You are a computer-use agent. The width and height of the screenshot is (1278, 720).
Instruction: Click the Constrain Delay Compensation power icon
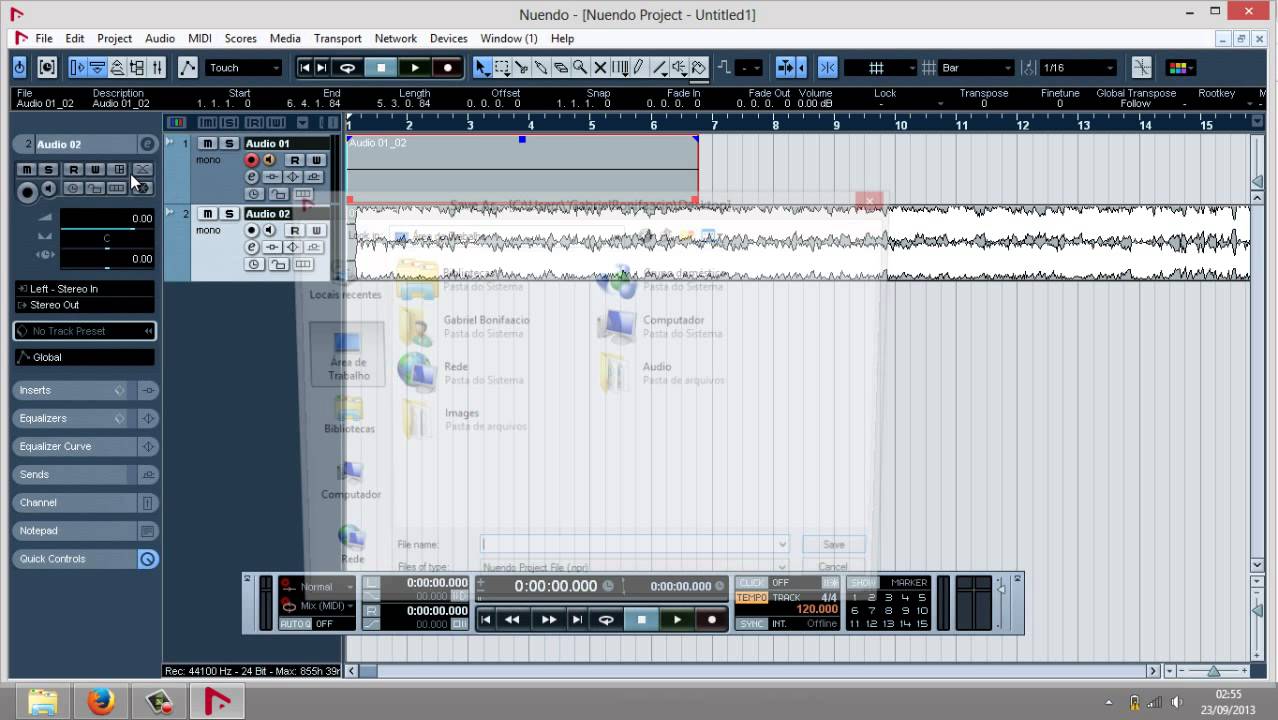(x=19, y=68)
